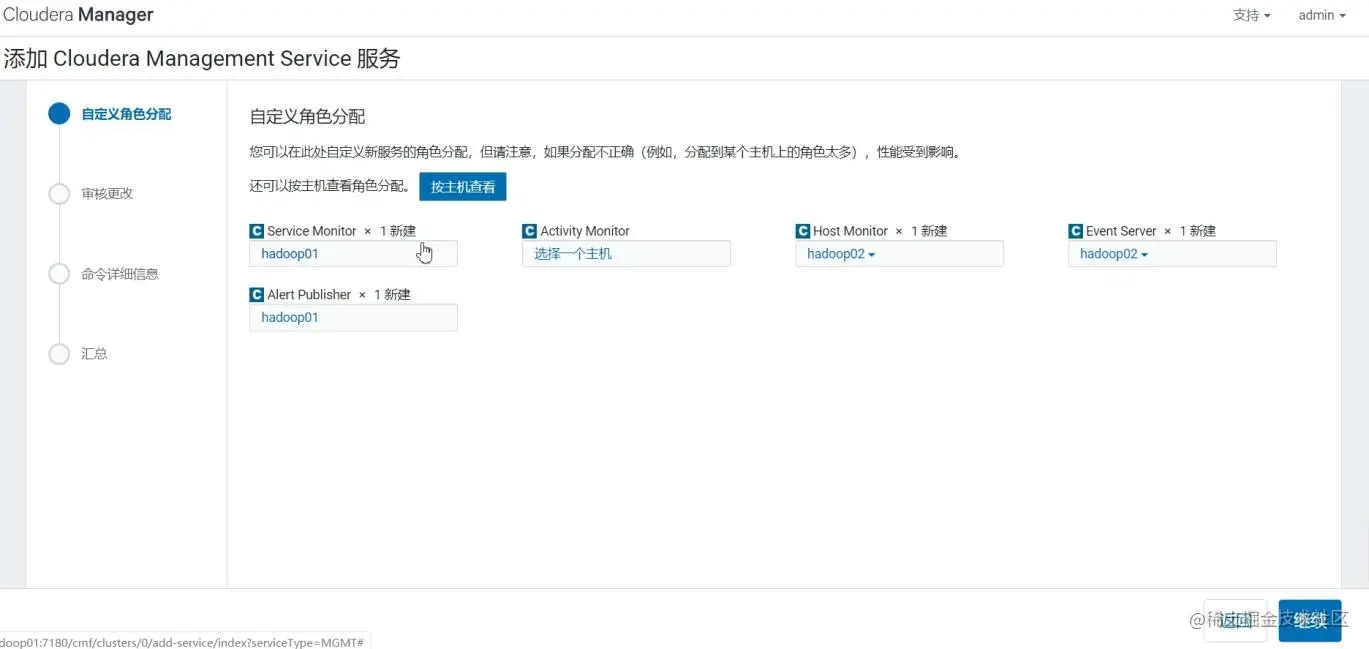This screenshot has height=649, width=1369.
Task: Click the Event Server role icon
Action: point(1075,231)
